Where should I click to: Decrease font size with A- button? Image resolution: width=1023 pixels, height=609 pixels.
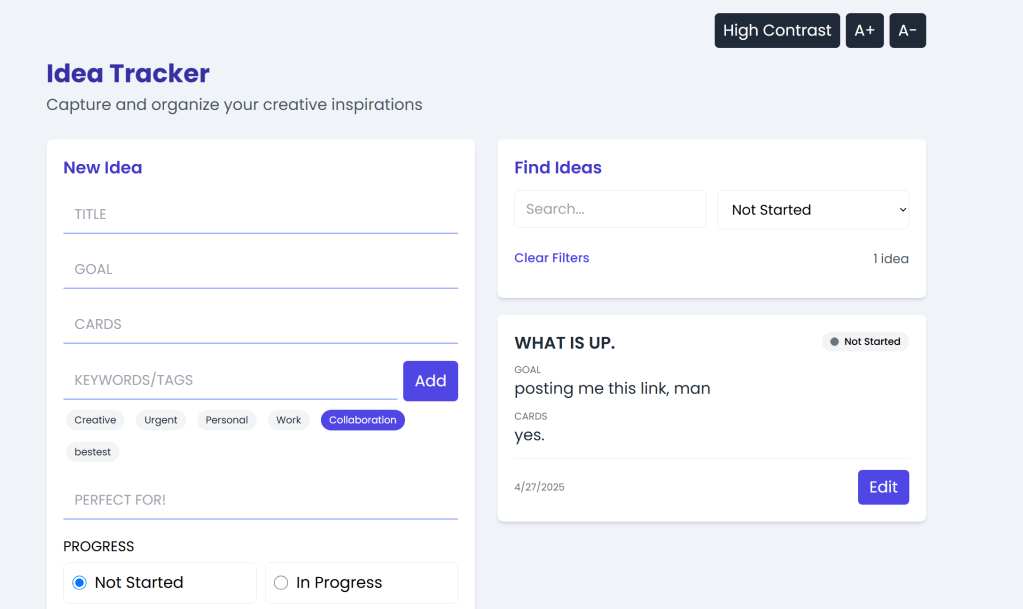[907, 30]
